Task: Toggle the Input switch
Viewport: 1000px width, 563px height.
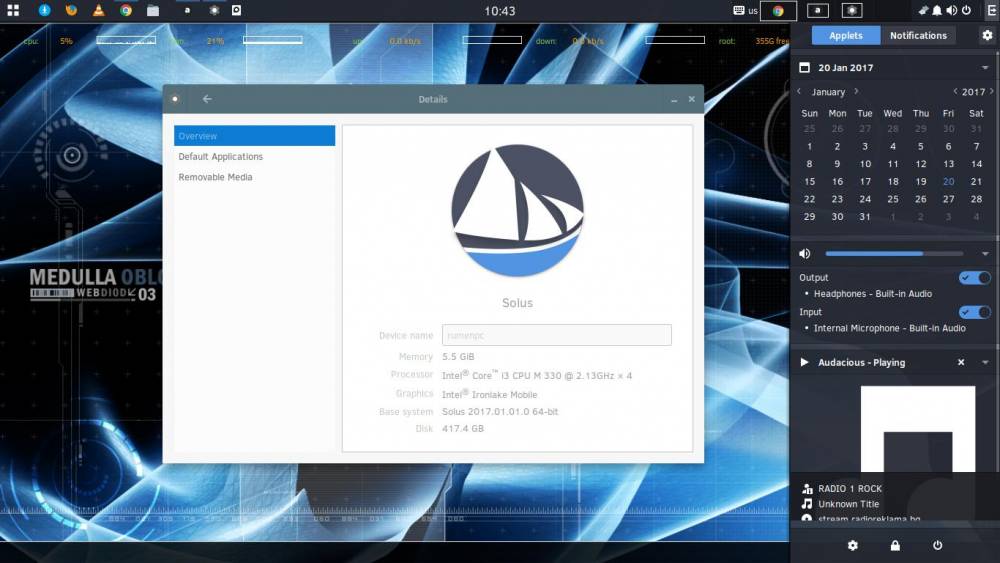Action: (974, 312)
